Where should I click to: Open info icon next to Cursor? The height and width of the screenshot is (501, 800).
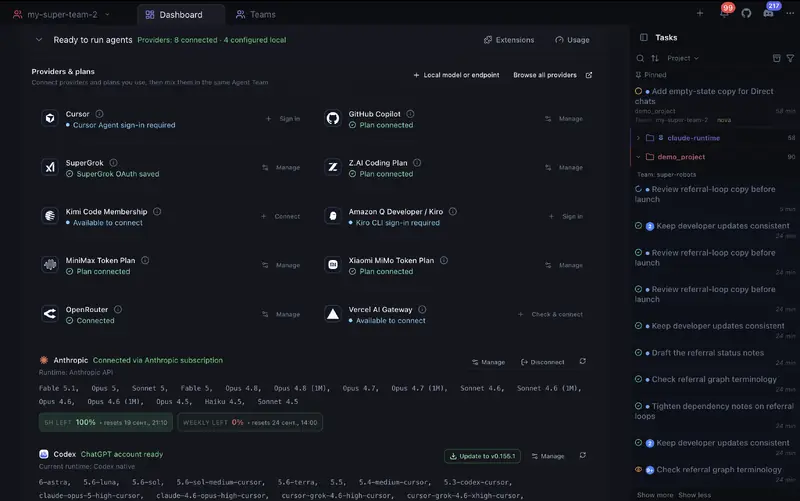(x=99, y=114)
